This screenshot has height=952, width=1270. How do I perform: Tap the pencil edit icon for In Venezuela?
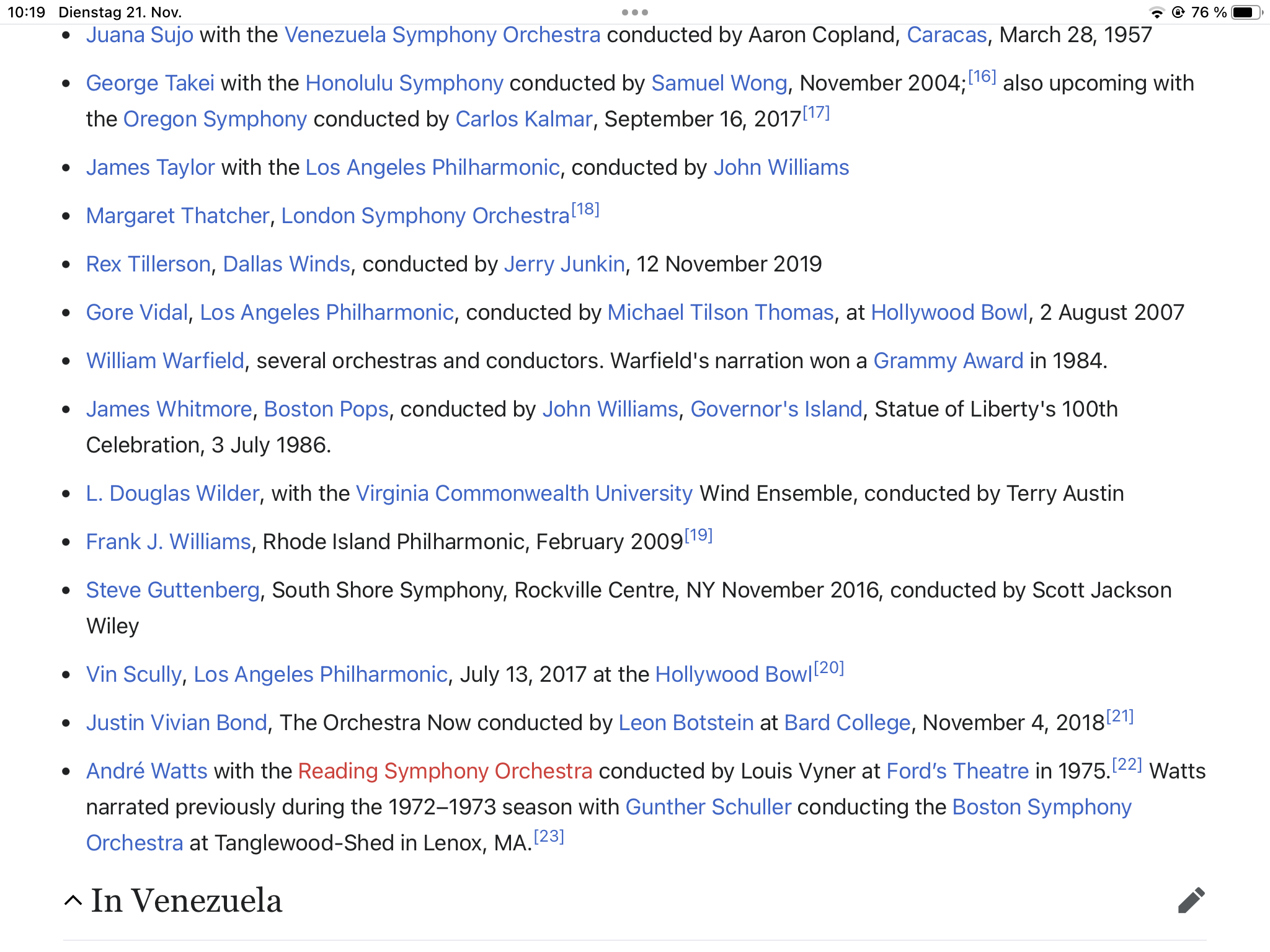[1191, 901]
